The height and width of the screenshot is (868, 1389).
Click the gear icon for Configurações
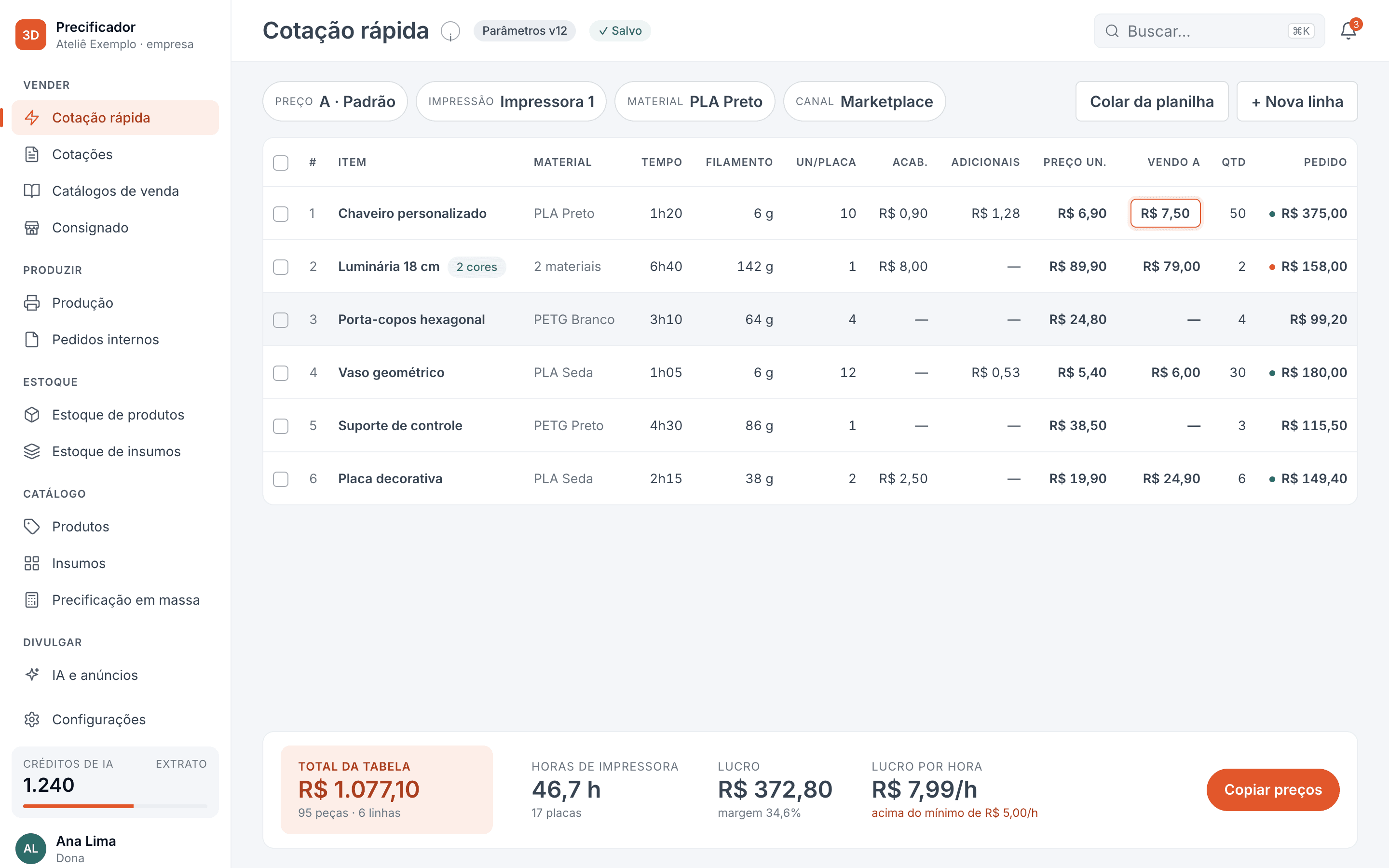click(32, 720)
